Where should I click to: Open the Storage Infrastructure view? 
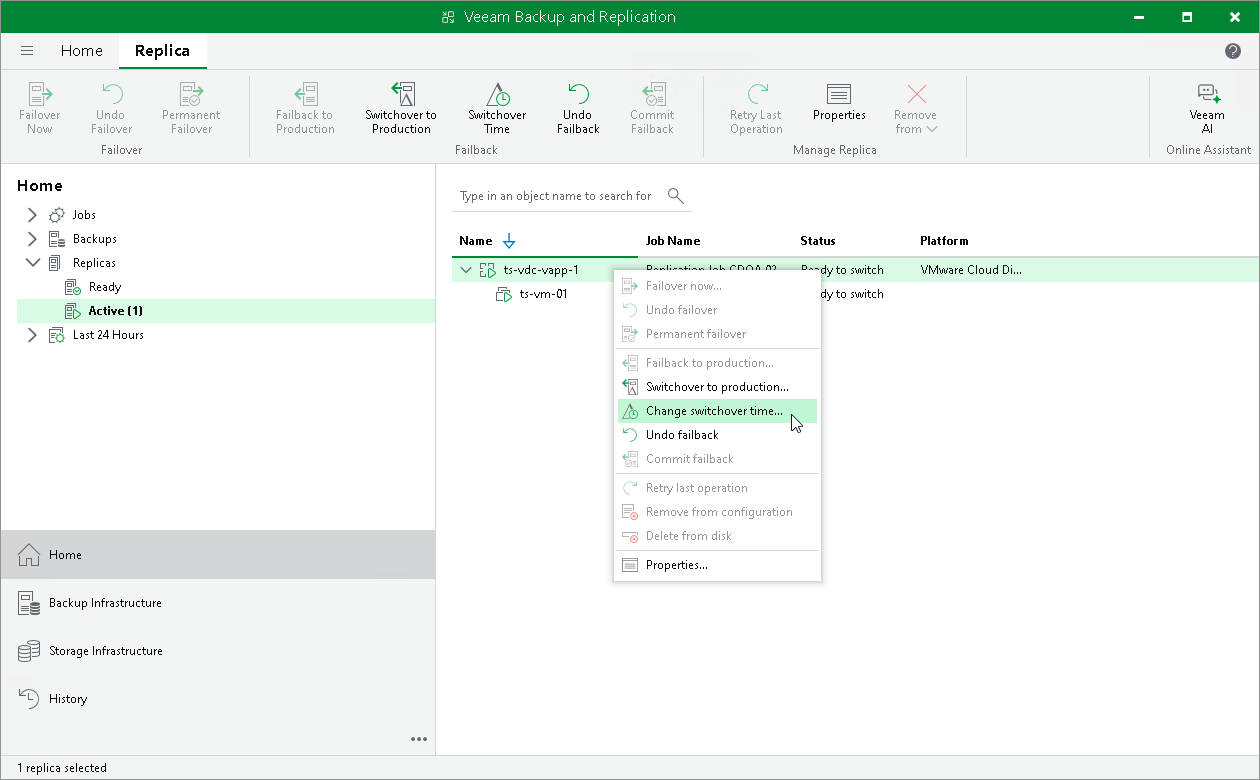point(218,651)
